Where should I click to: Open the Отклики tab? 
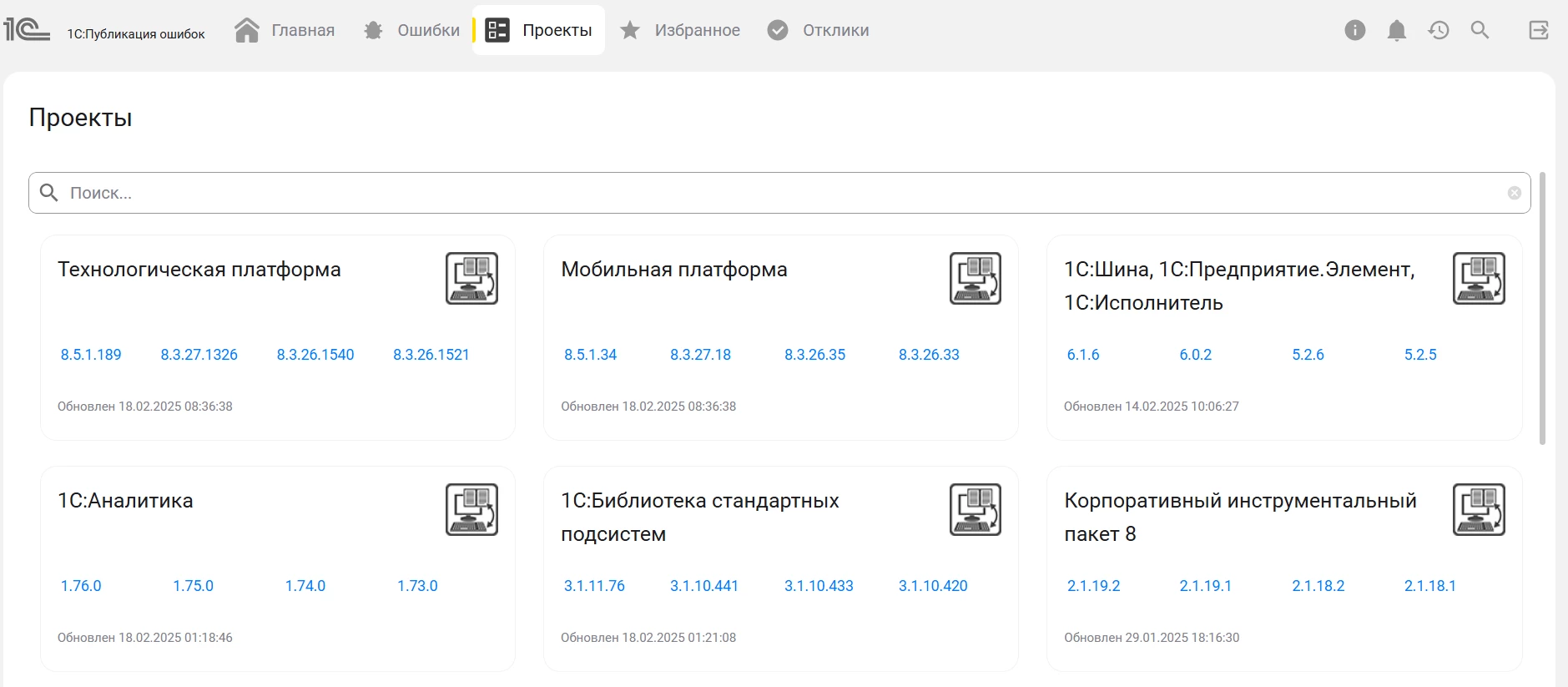click(x=819, y=31)
